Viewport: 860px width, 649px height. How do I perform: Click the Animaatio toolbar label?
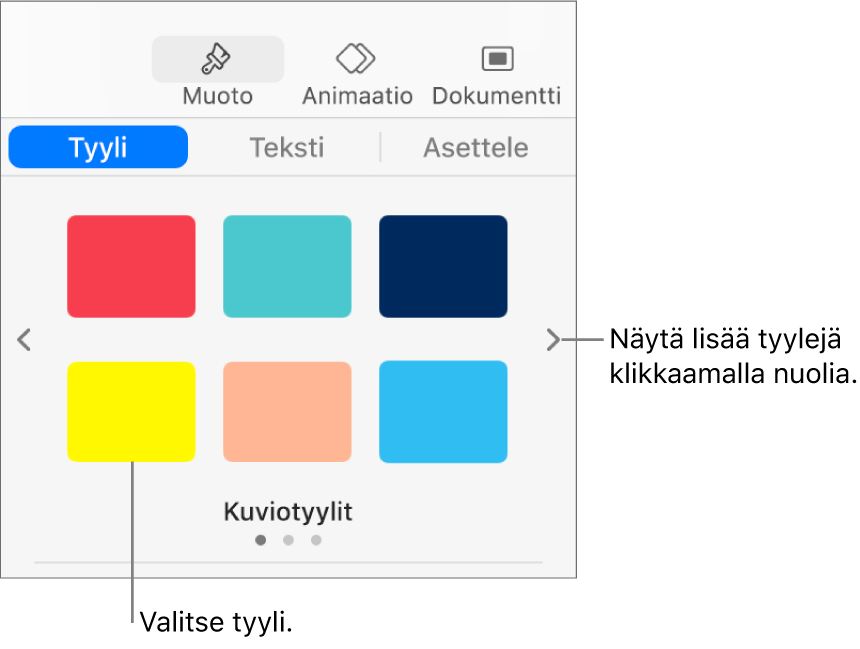coord(357,96)
